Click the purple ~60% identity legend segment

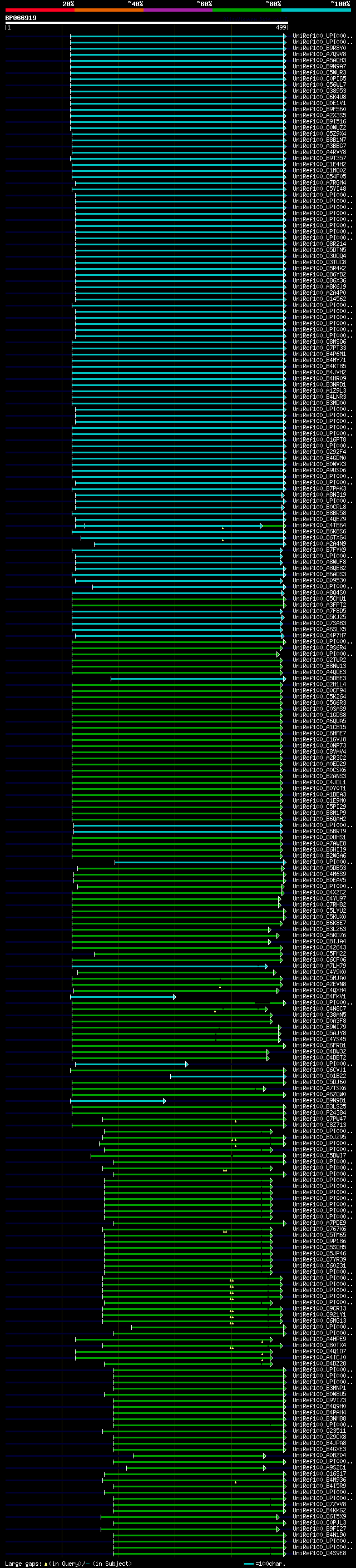pyautogui.click(x=179, y=10)
